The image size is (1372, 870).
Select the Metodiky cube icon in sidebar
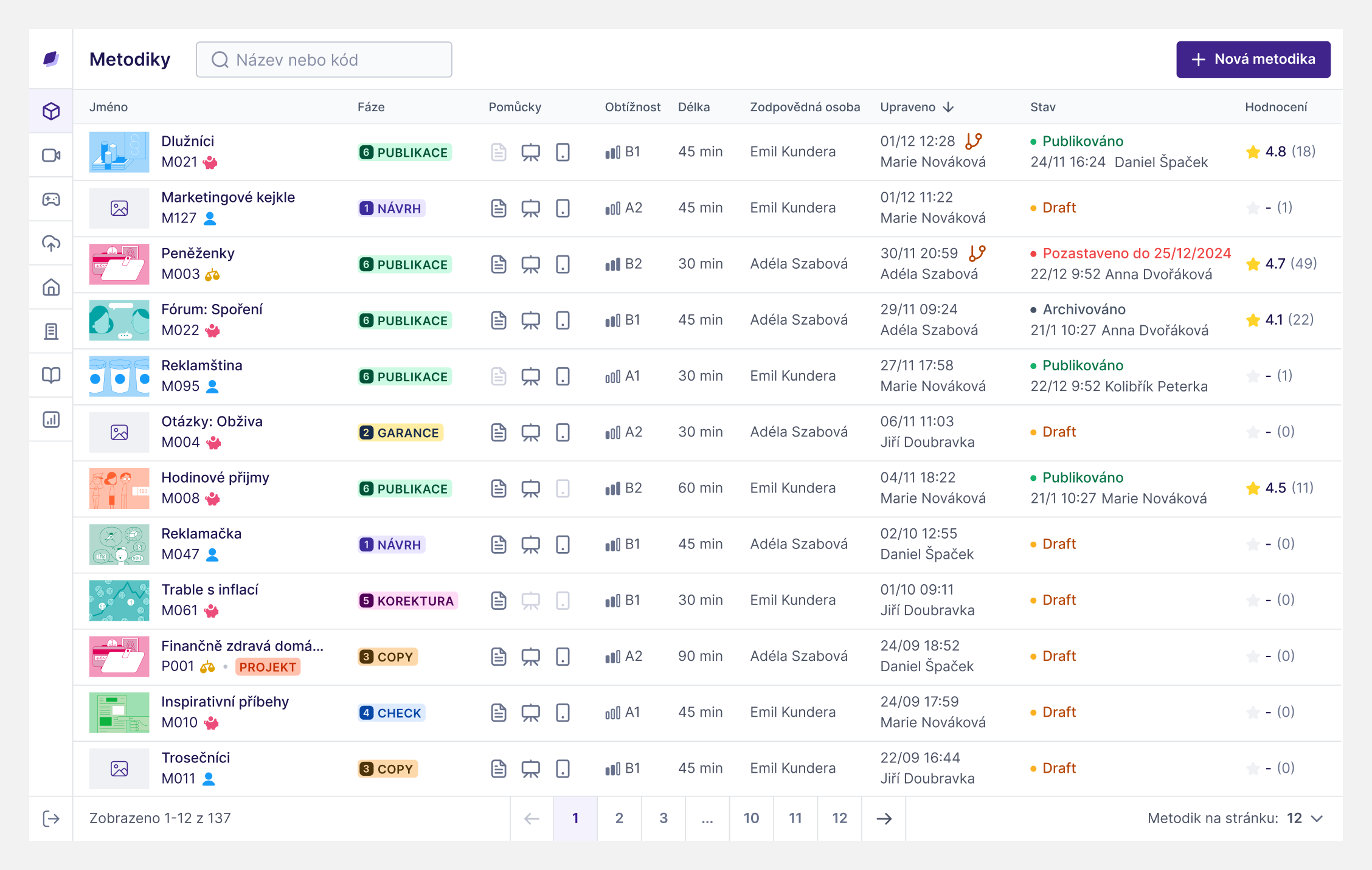(51, 111)
